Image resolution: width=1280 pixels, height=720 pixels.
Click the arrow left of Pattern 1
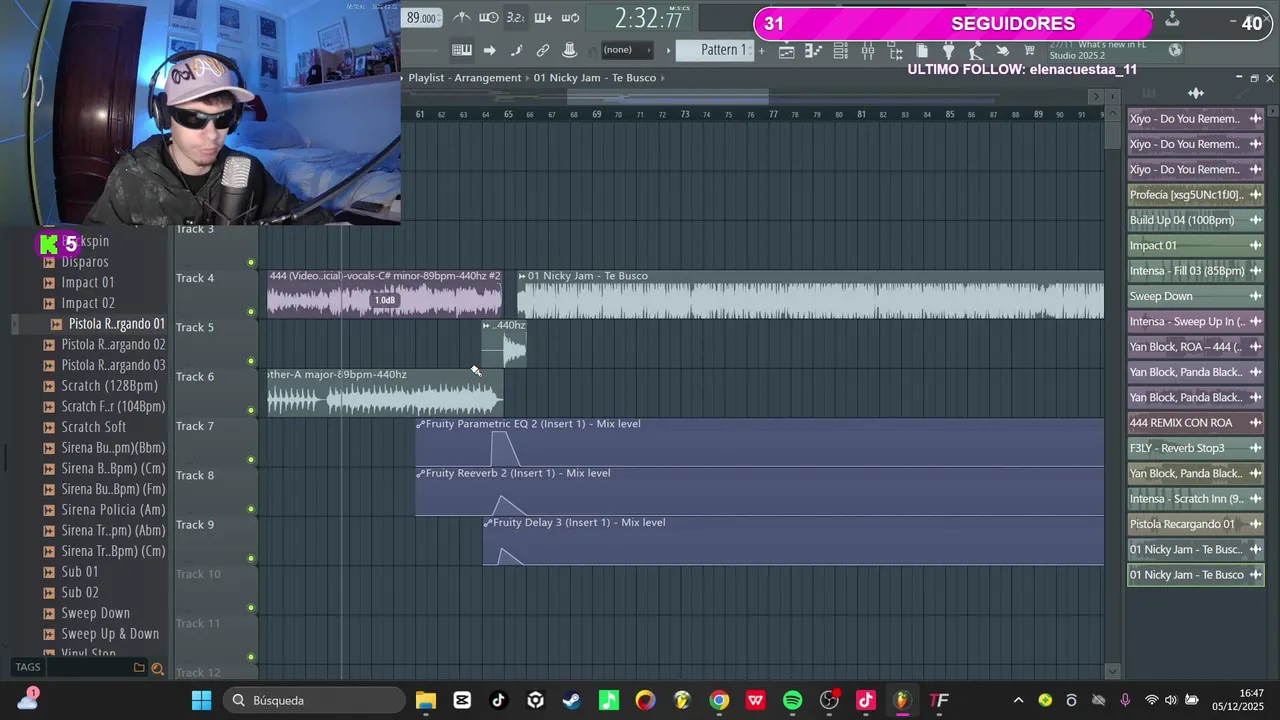click(x=669, y=50)
